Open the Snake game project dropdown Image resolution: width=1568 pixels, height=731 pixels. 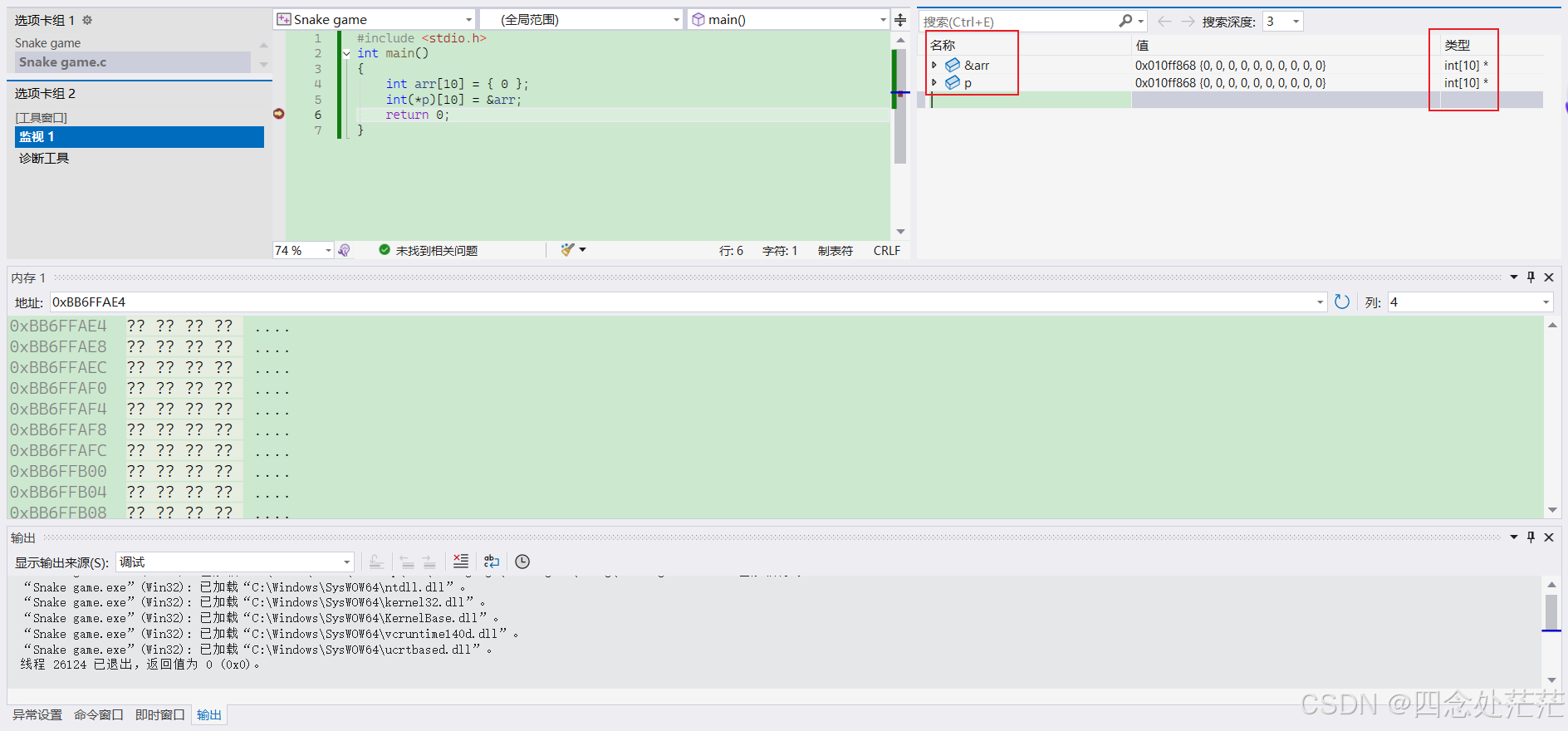point(468,19)
